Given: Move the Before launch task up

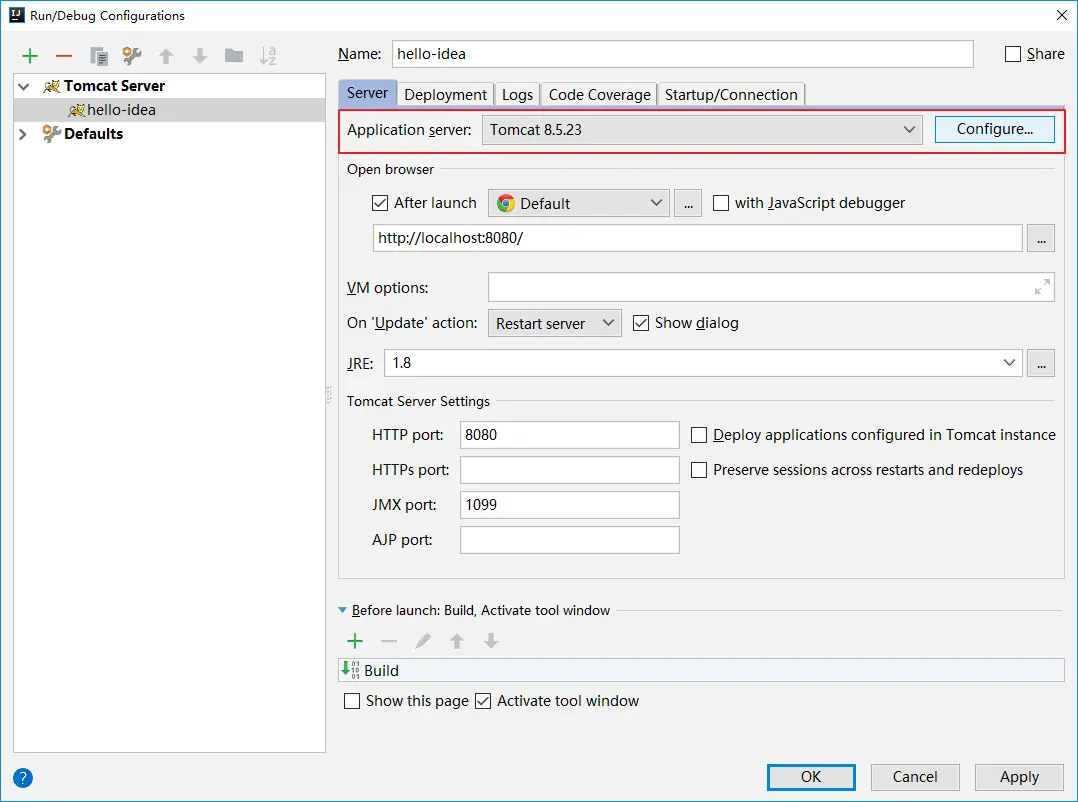Looking at the screenshot, I should point(457,641).
